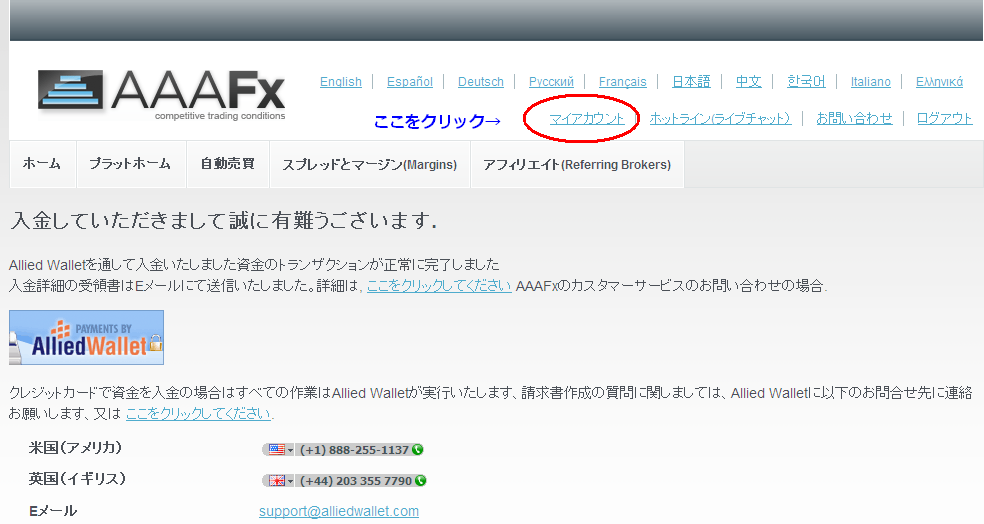Switch language to Français
Image resolution: width=984 pixels, height=524 pixels.
(623, 82)
